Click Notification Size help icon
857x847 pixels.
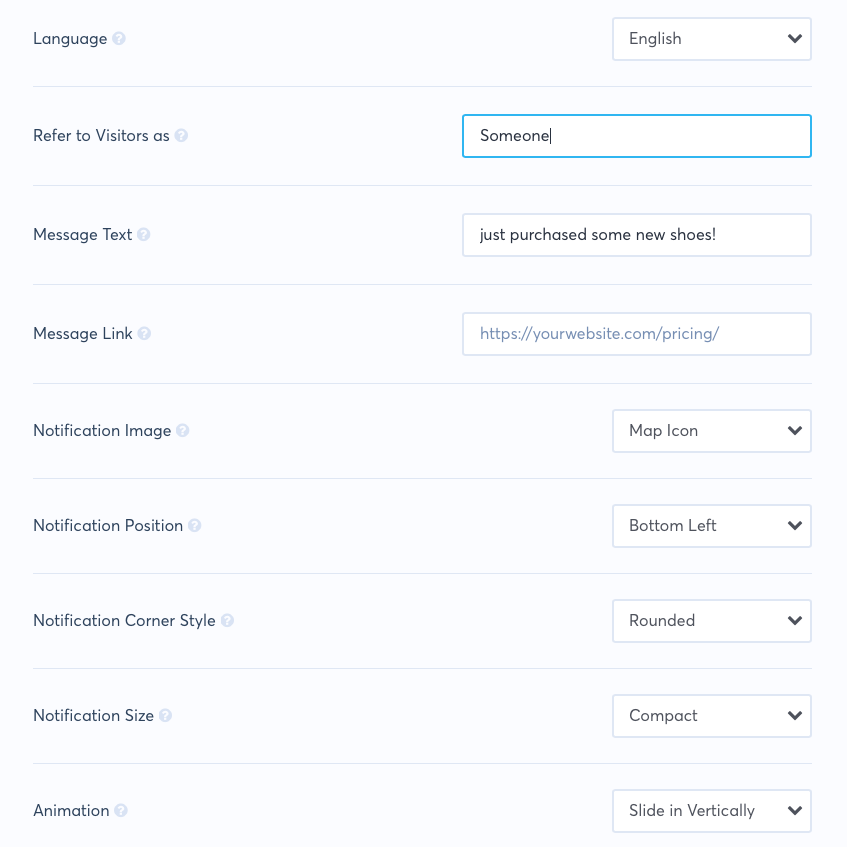click(165, 716)
